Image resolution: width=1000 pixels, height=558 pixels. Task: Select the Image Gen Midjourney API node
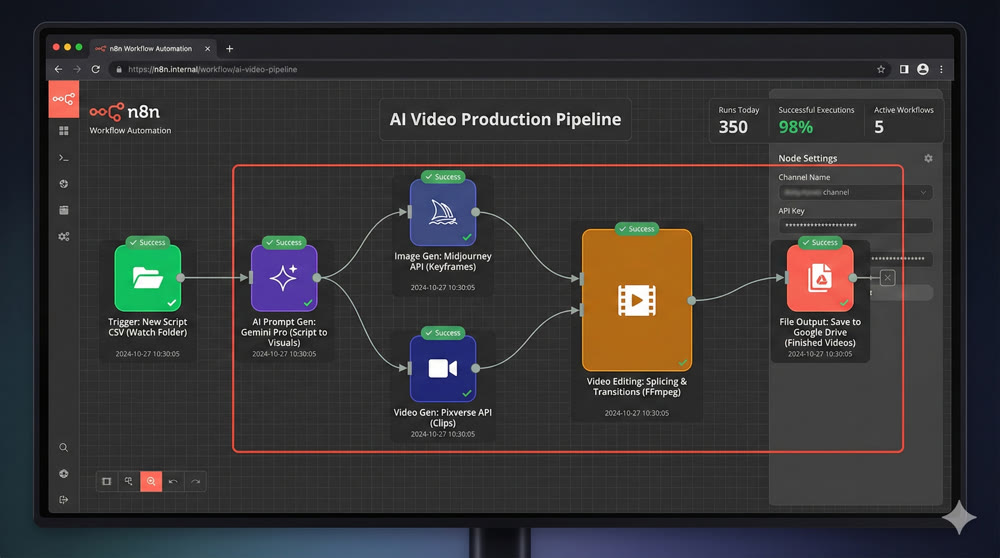[x=443, y=212]
